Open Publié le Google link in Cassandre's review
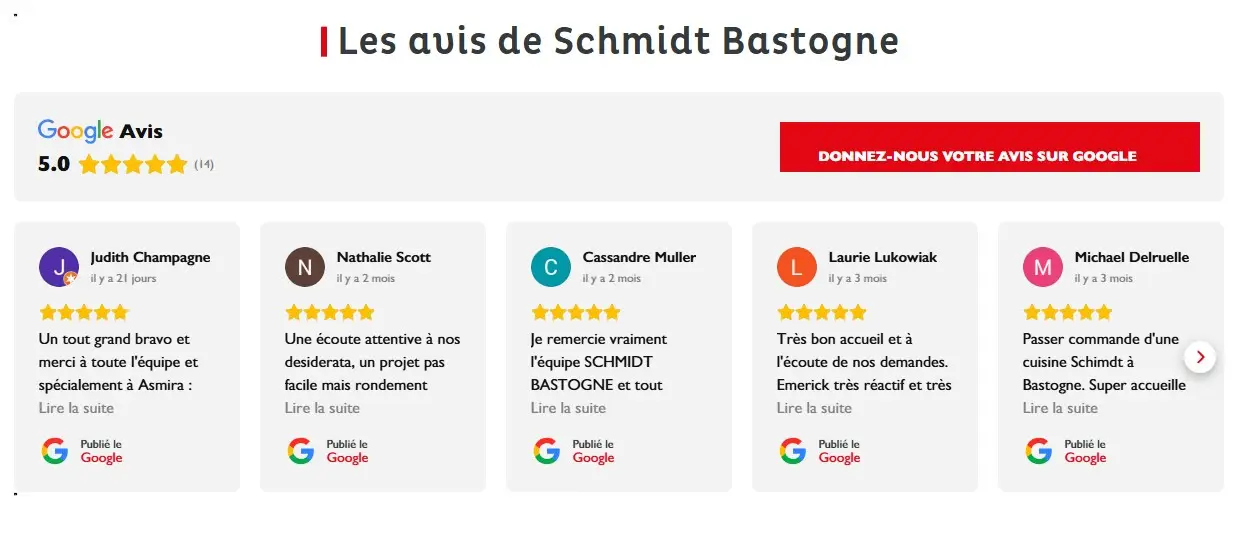Screen dimensions: 1246x543 tap(593, 451)
